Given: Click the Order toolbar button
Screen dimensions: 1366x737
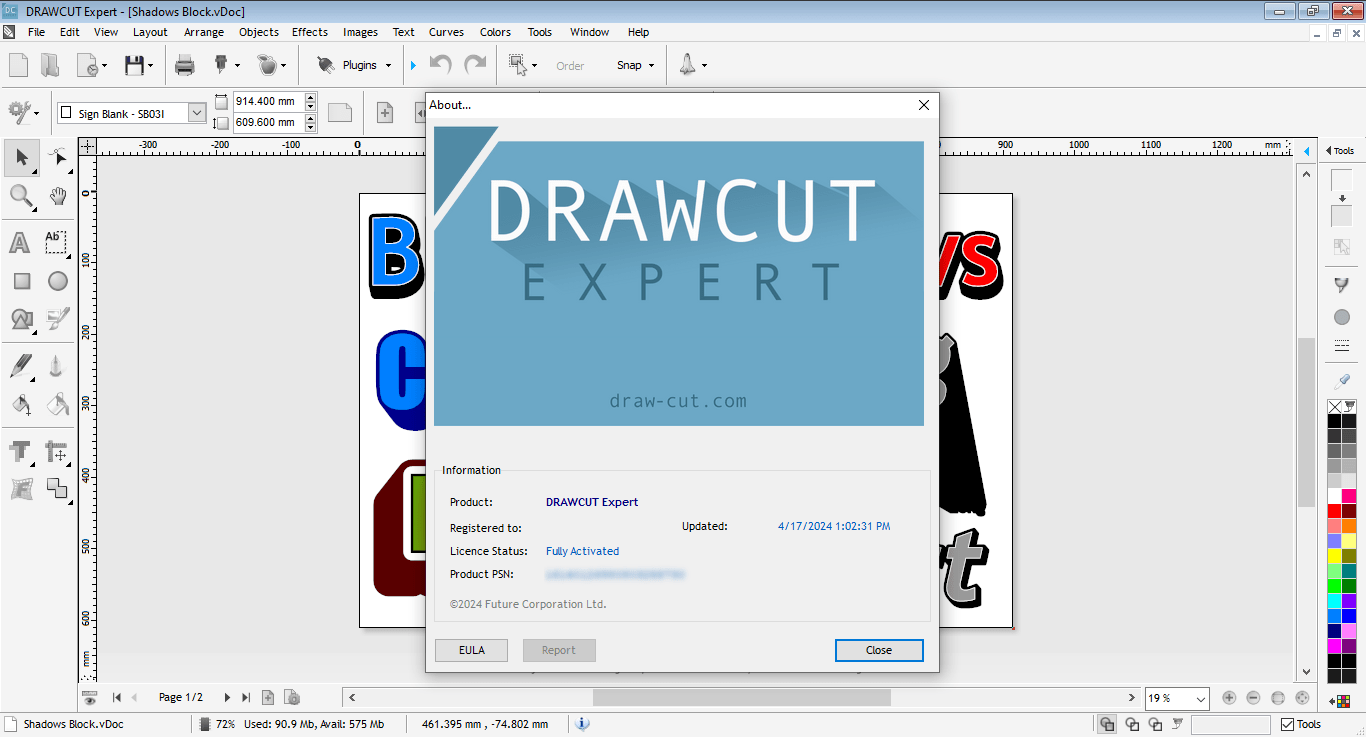Looking at the screenshot, I should (x=570, y=66).
